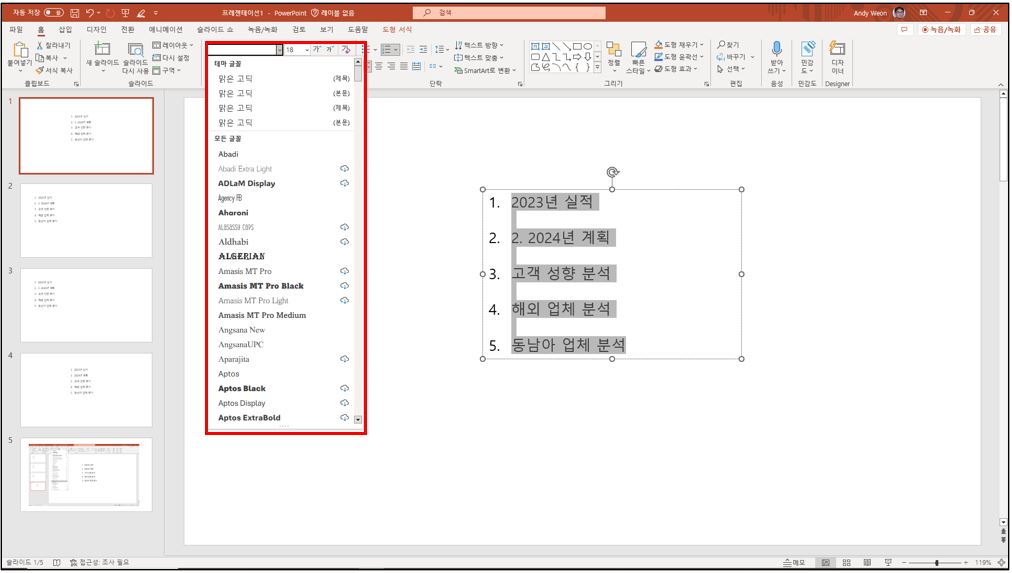The height and width of the screenshot is (573, 1012).
Task: Click the New Slide (새 슬라이드) icon
Action: click(102, 49)
